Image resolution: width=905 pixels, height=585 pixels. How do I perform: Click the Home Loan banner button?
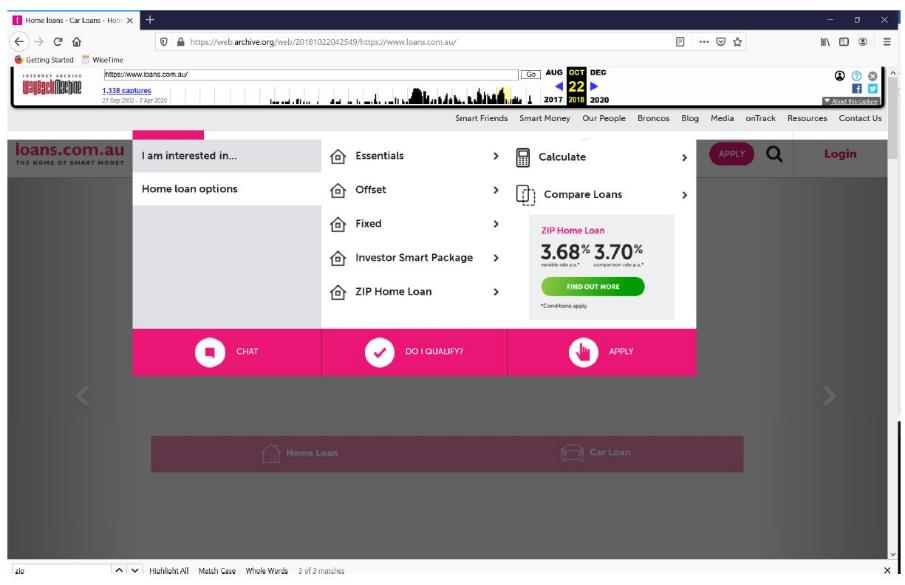[300, 453]
